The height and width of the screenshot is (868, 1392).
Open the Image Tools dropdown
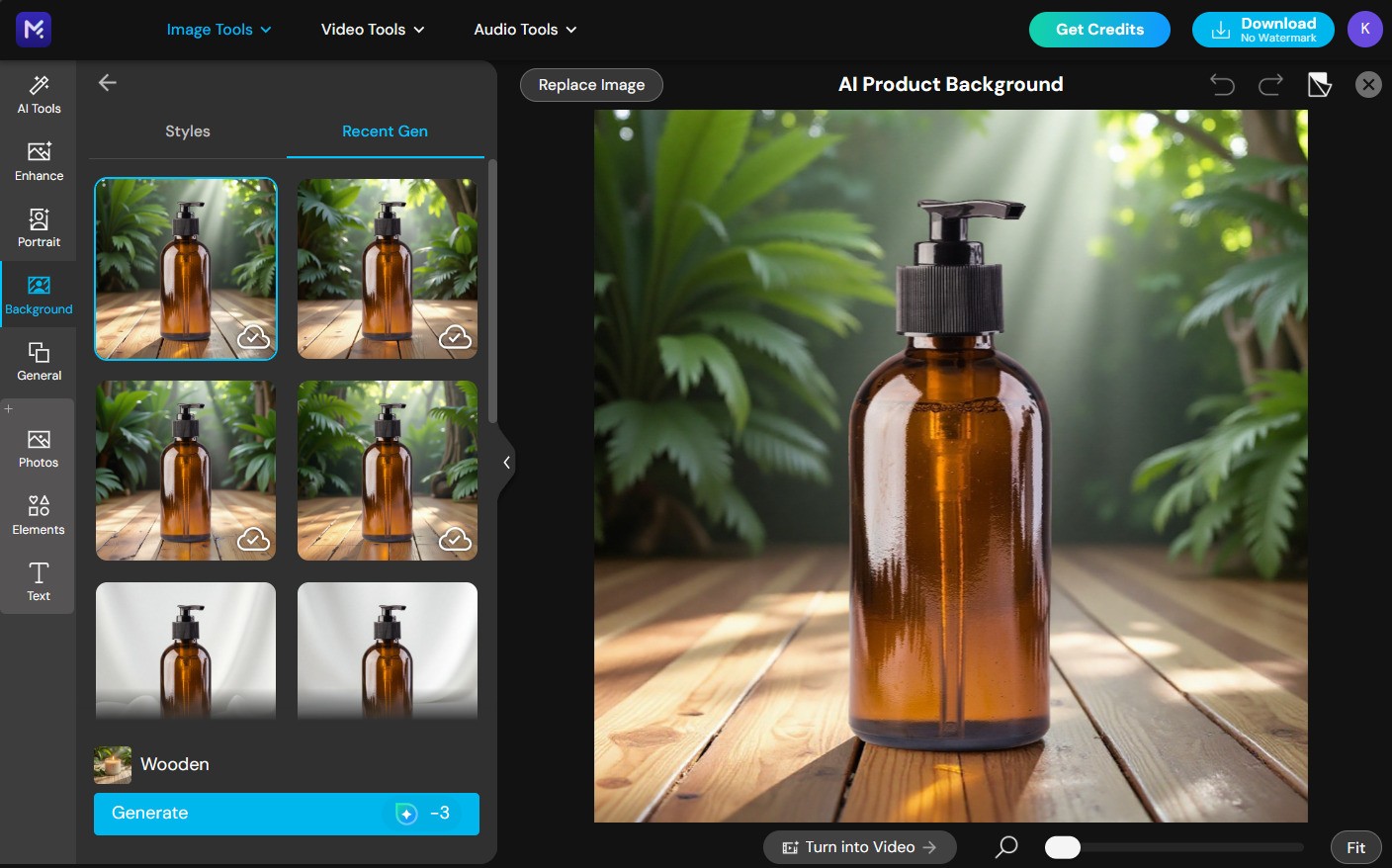click(218, 30)
